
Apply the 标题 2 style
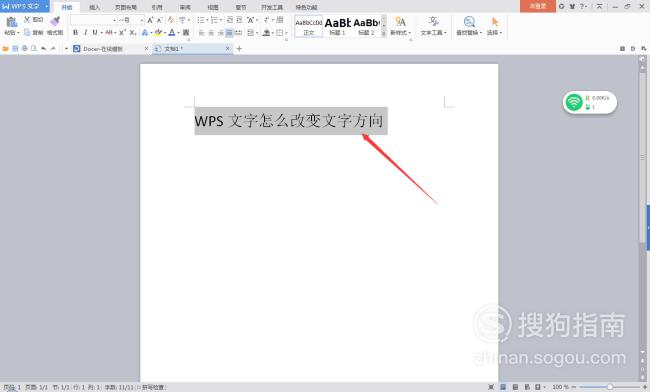(366, 27)
